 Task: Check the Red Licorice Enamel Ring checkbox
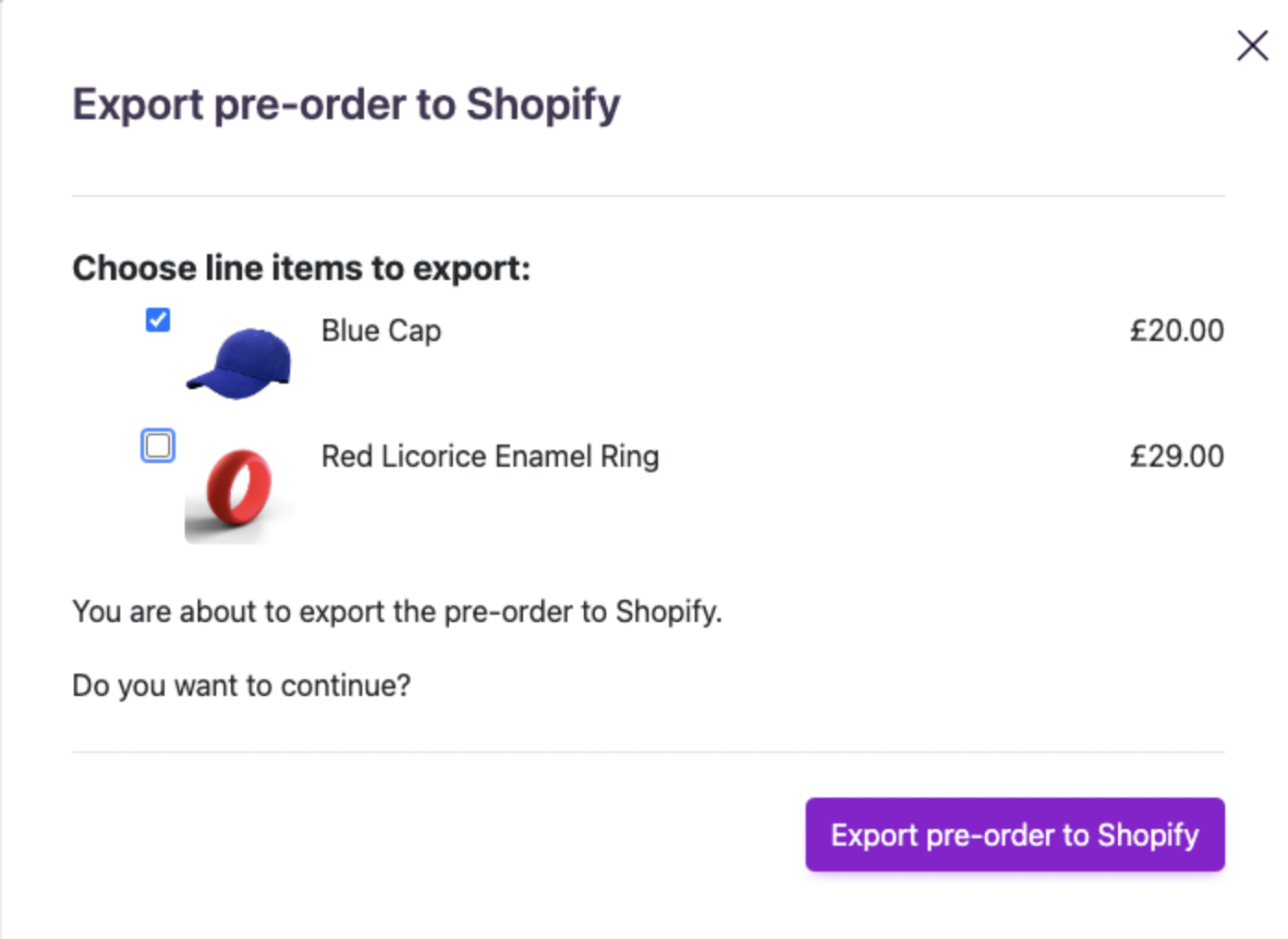158,445
